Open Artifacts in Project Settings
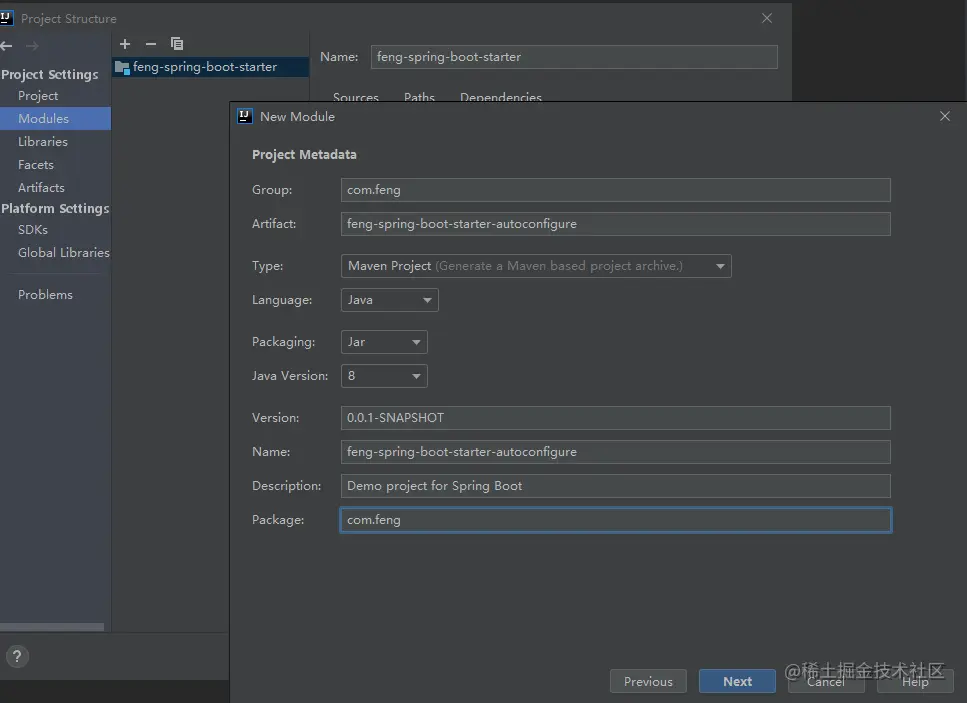 pyautogui.click(x=41, y=187)
